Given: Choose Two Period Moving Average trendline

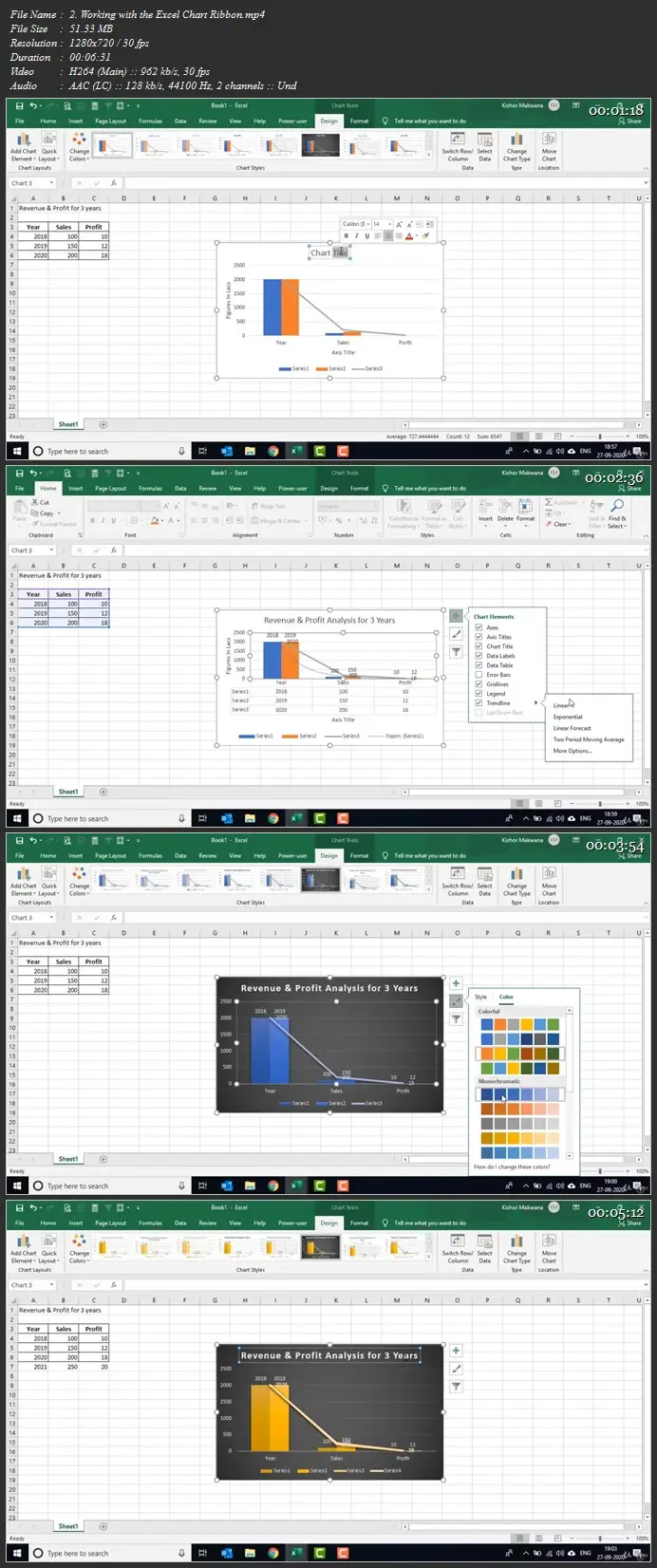Looking at the screenshot, I should pos(589,739).
